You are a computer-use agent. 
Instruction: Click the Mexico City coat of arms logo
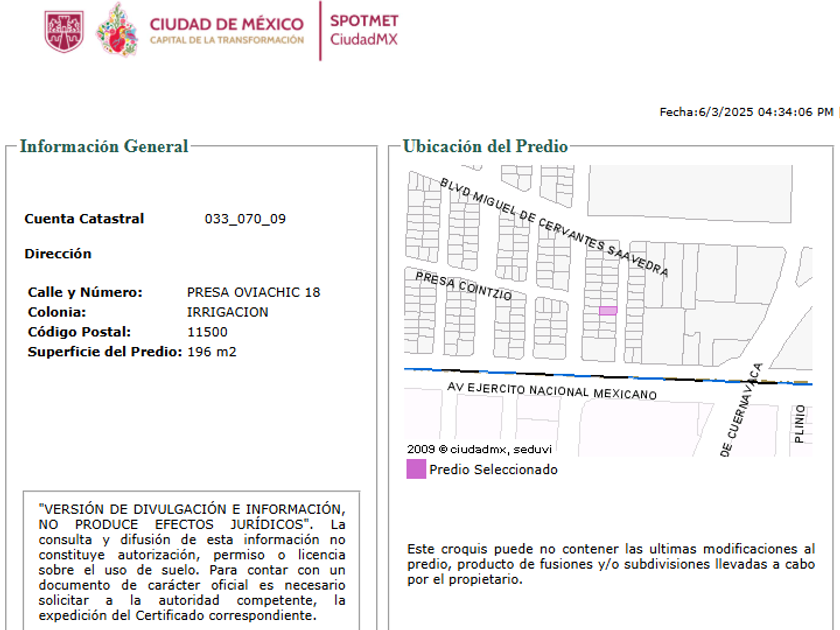pyautogui.click(x=64, y=31)
